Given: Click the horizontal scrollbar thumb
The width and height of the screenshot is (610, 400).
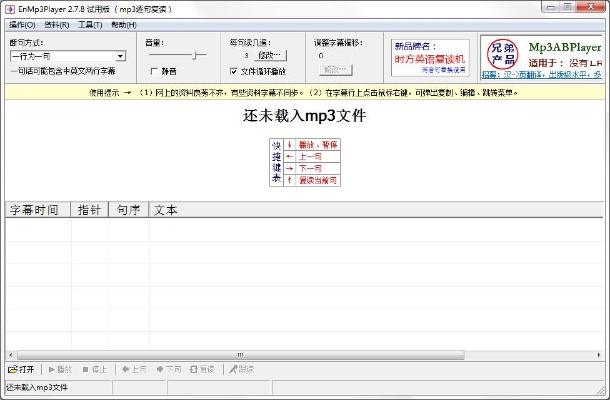Looking at the screenshot, I should (x=240, y=355).
